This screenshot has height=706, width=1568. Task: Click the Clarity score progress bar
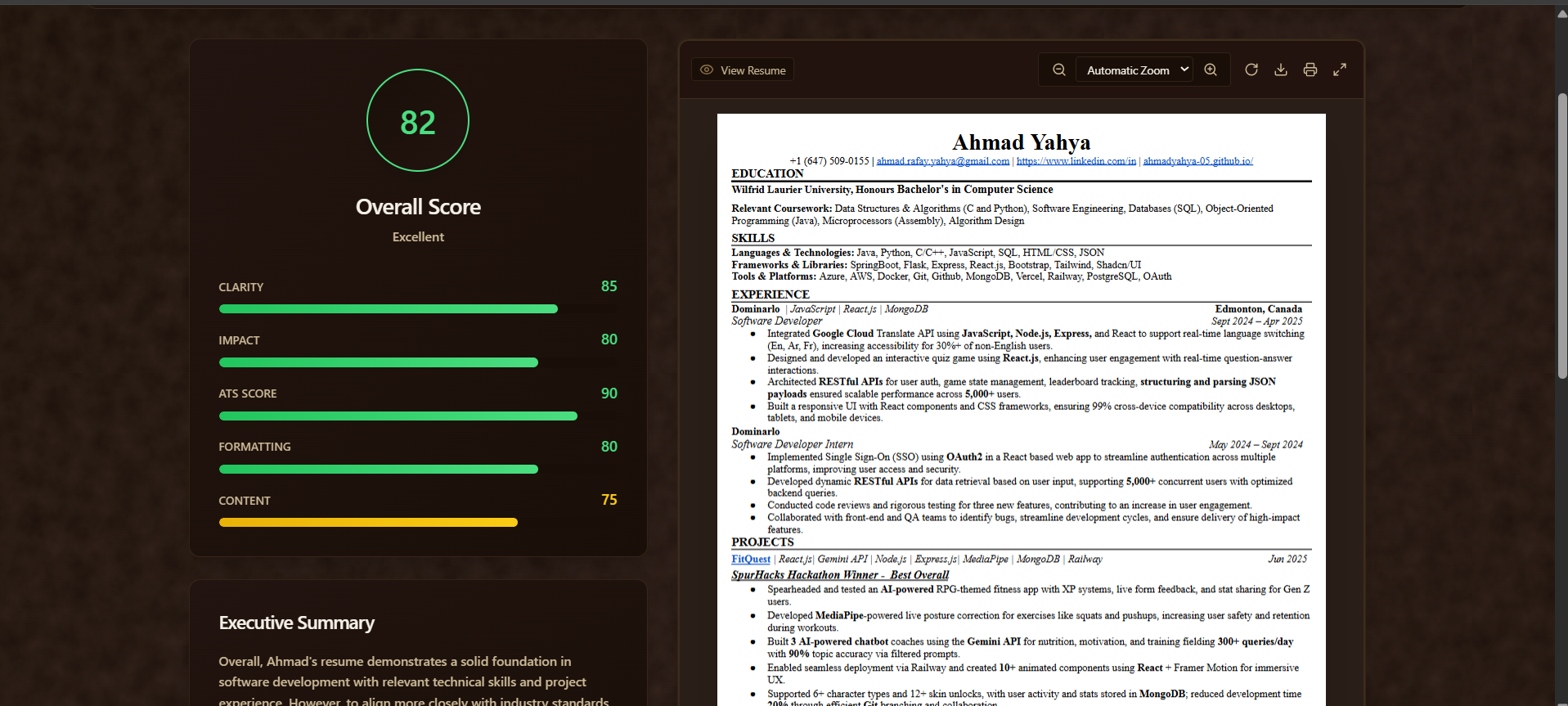pos(418,309)
